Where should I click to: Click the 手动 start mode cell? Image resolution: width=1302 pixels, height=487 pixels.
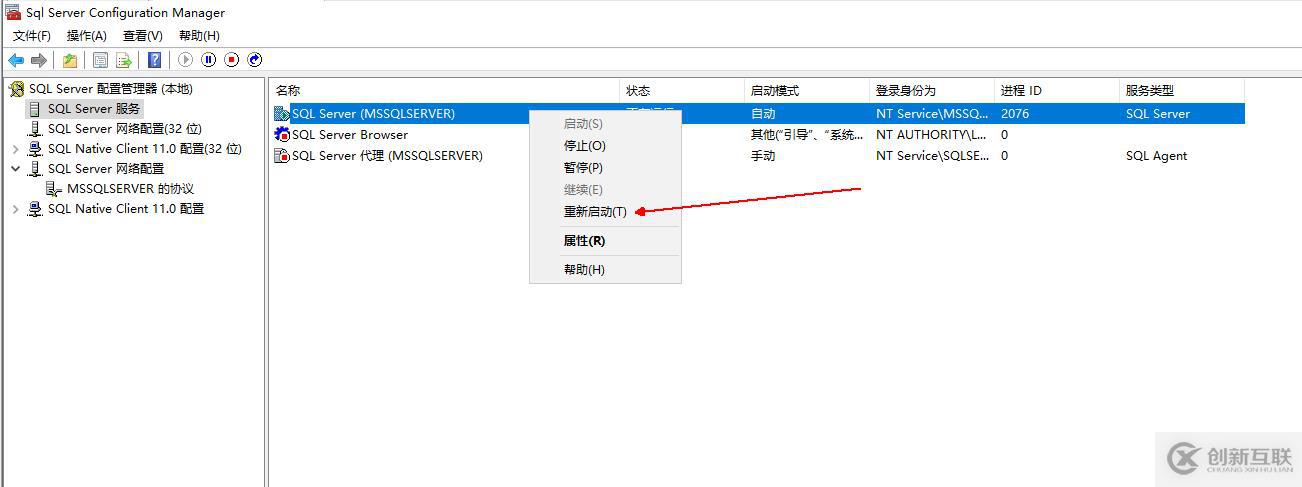coord(763,156)
